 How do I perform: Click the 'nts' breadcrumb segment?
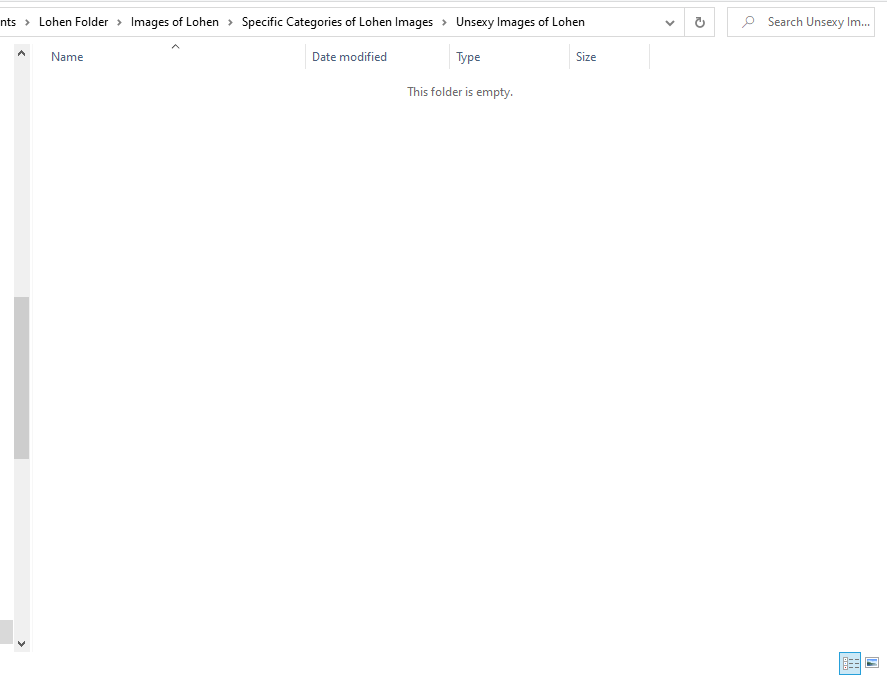pyautogui.click(x=8, y=22)
